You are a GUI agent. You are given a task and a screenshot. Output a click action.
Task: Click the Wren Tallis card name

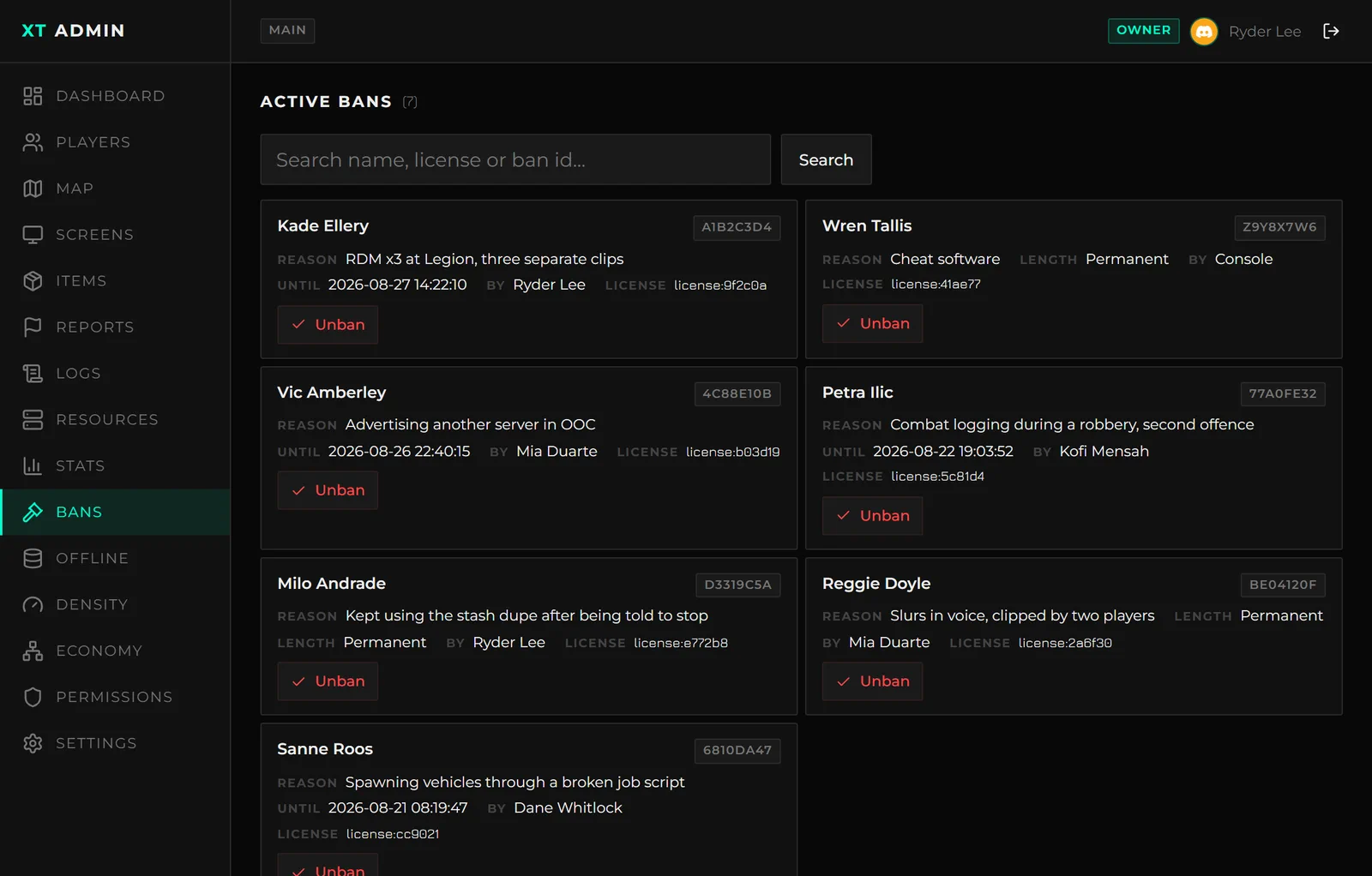(x=867, y=226)
